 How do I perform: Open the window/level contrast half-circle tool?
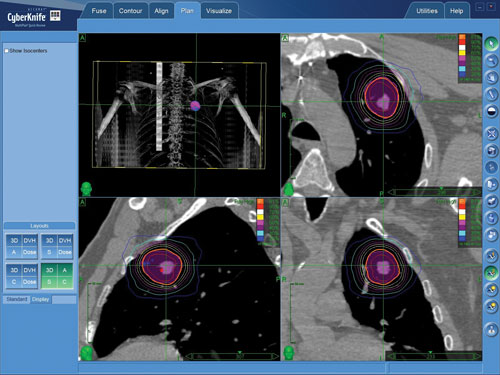(491, 111)
